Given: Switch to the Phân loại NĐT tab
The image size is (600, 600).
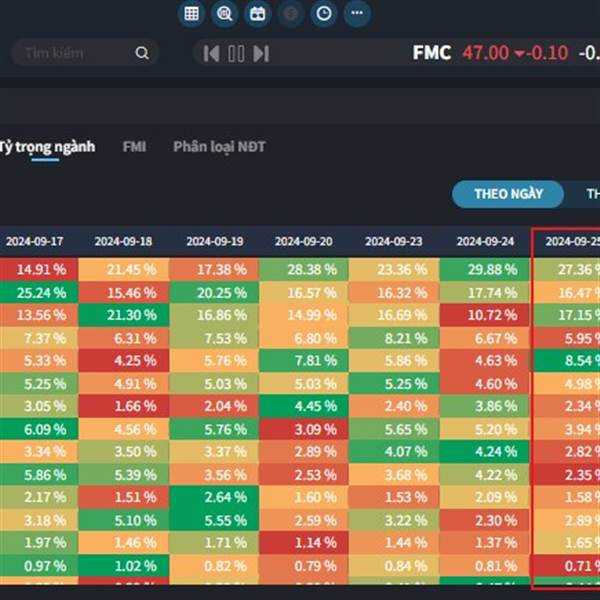Looking at the screenshot, I should (x=219, y=147).
